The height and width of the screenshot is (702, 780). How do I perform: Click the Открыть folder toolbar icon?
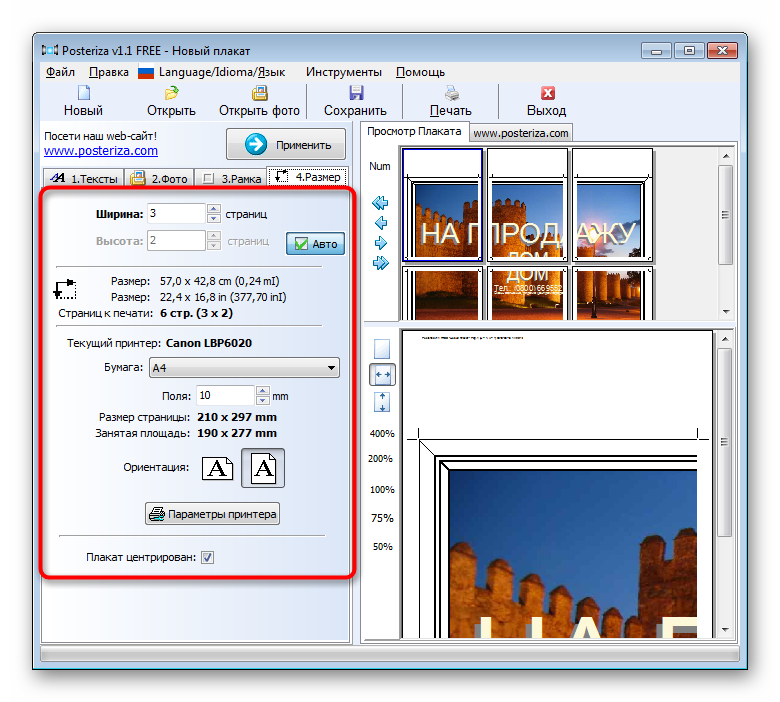tap(171, 93)
